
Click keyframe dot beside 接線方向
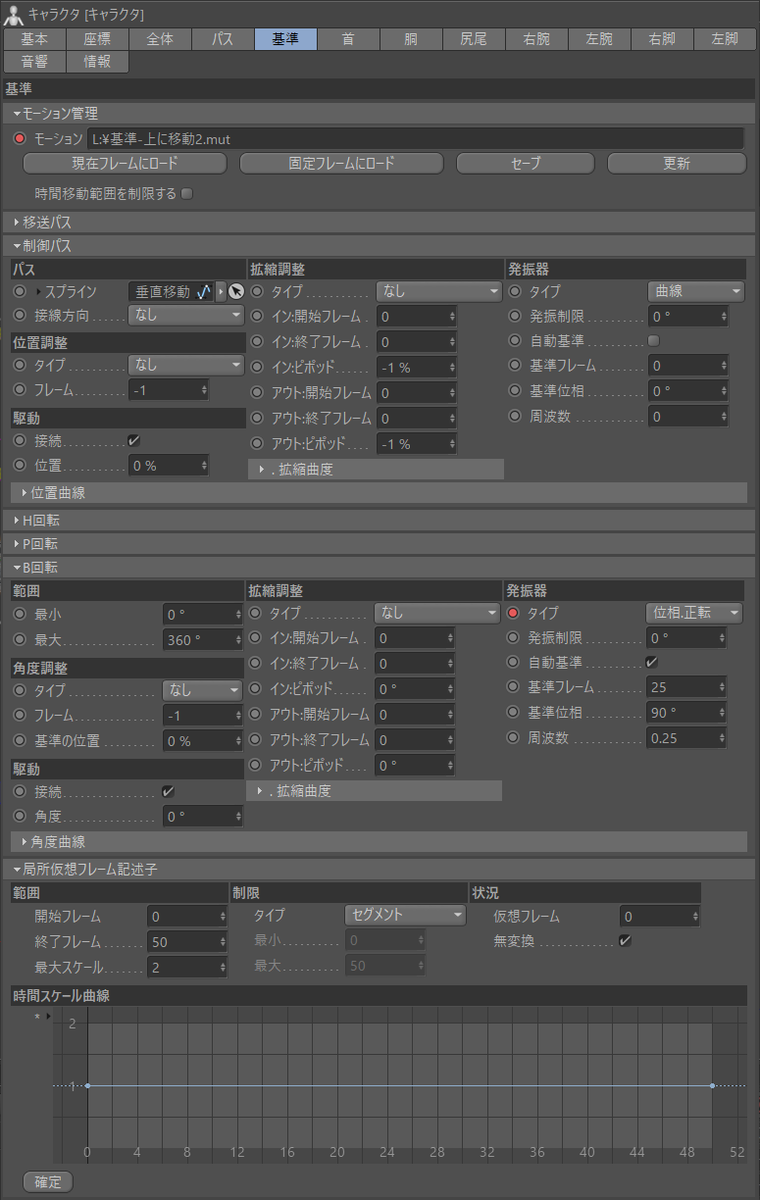point(19,316)
